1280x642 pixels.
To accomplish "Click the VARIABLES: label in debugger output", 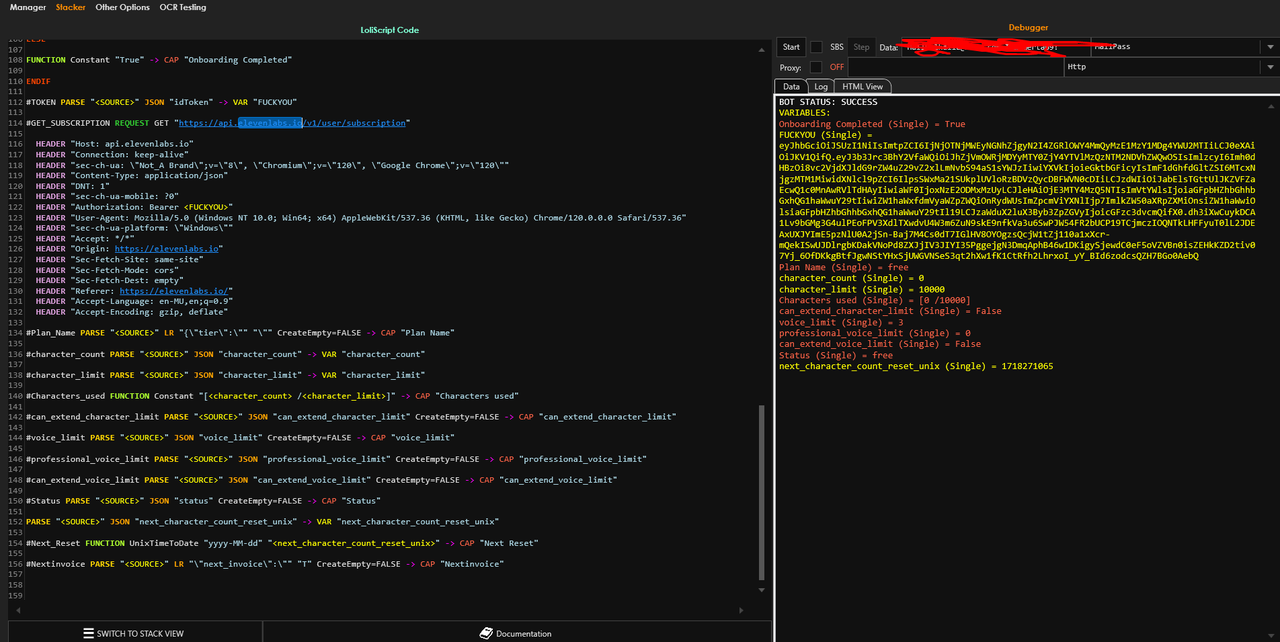I will (806, 113).
